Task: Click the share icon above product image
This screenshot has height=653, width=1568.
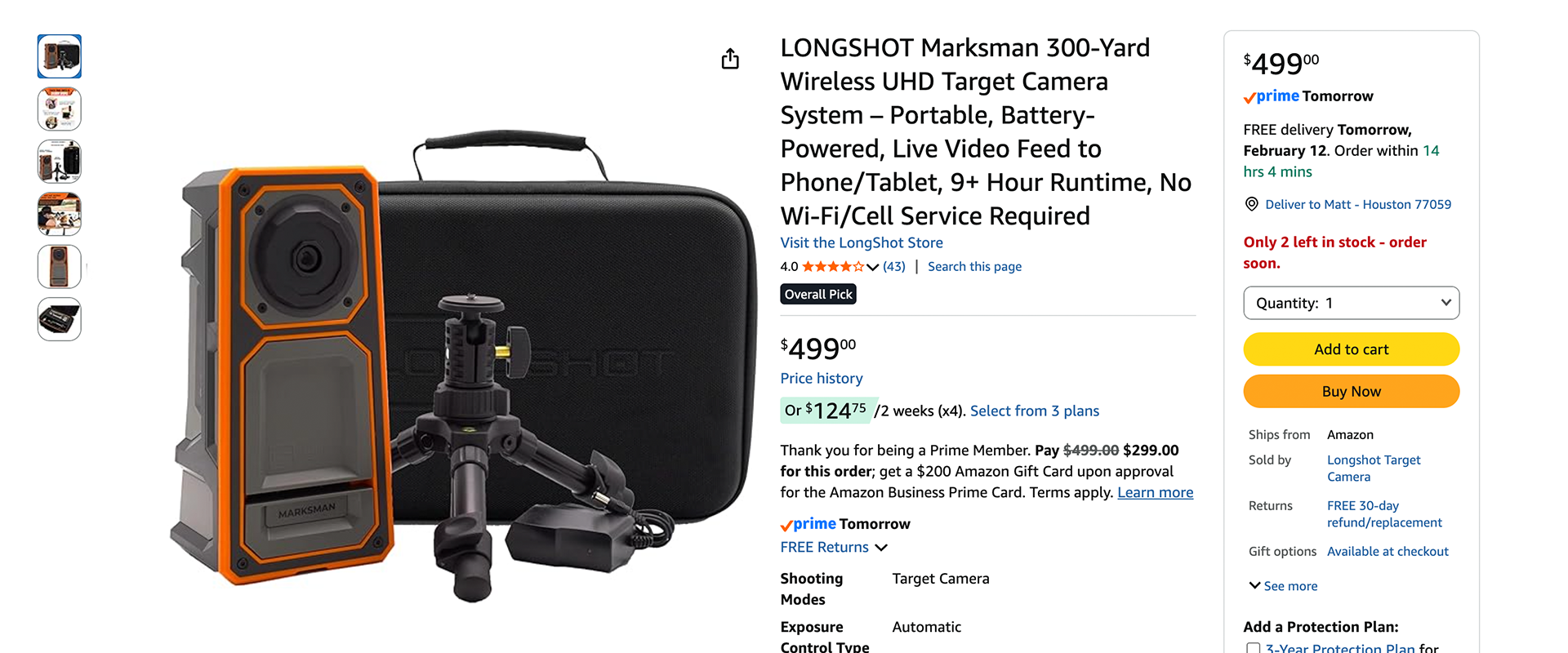Action: pos(730,59)
